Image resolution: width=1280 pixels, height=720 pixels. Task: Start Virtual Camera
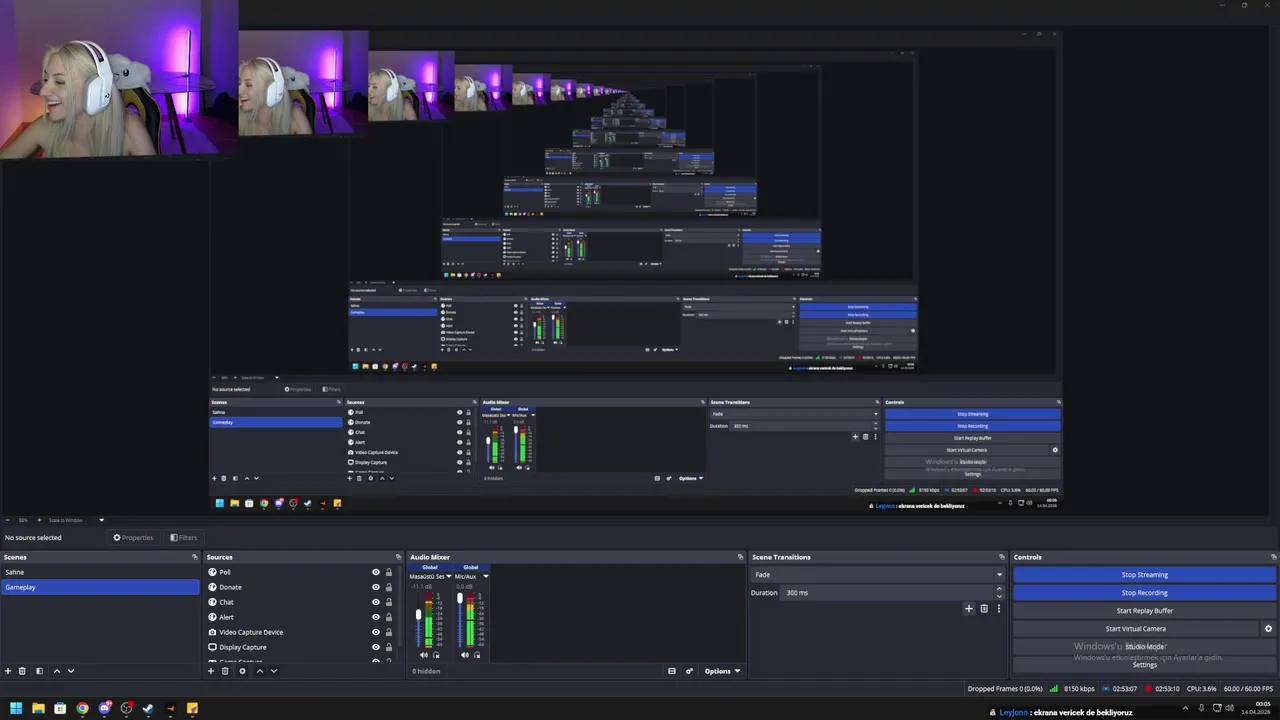pyautogui.click(x=1135, y=629)
